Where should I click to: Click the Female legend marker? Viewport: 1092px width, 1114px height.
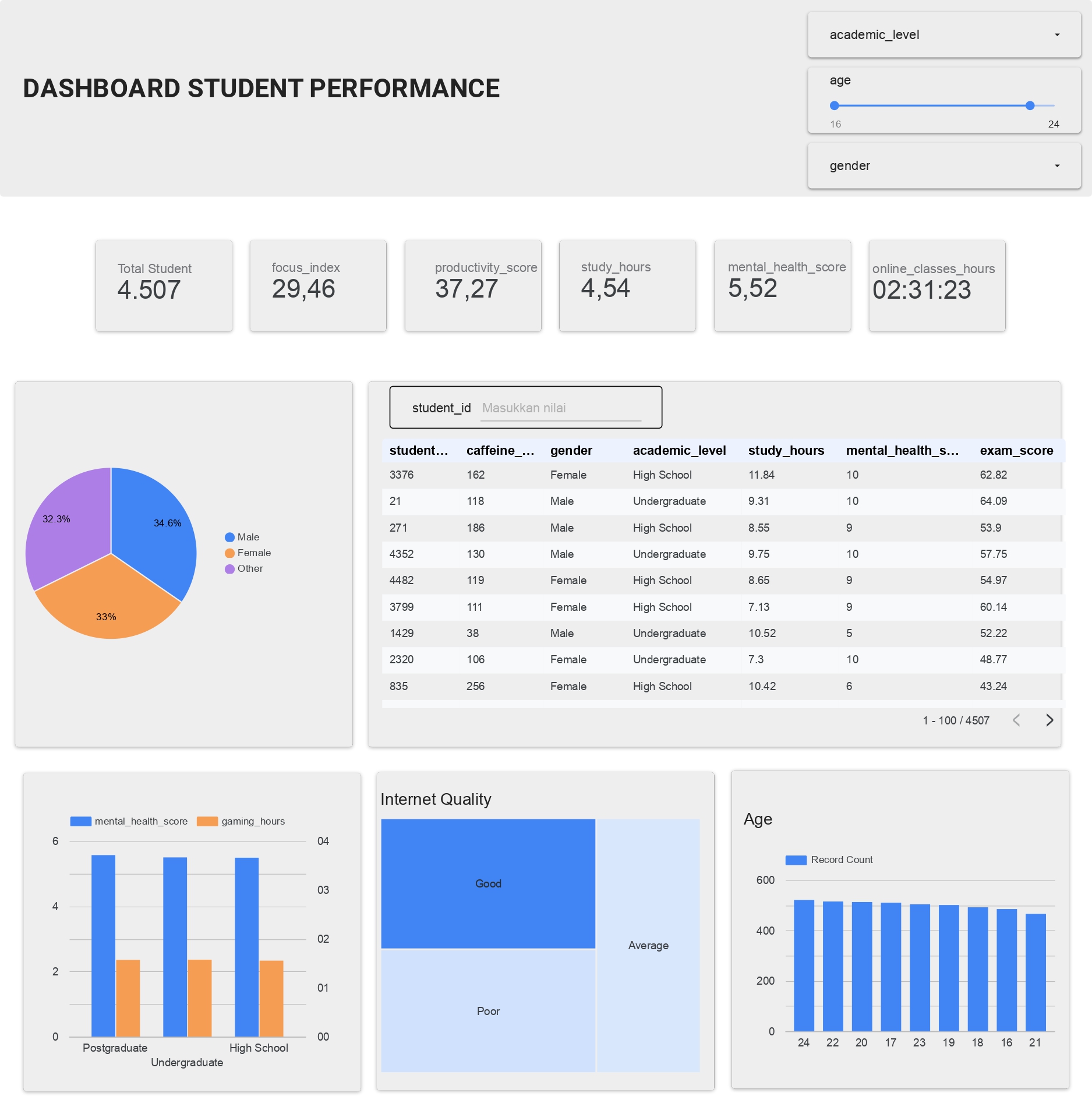coord(228,552)
